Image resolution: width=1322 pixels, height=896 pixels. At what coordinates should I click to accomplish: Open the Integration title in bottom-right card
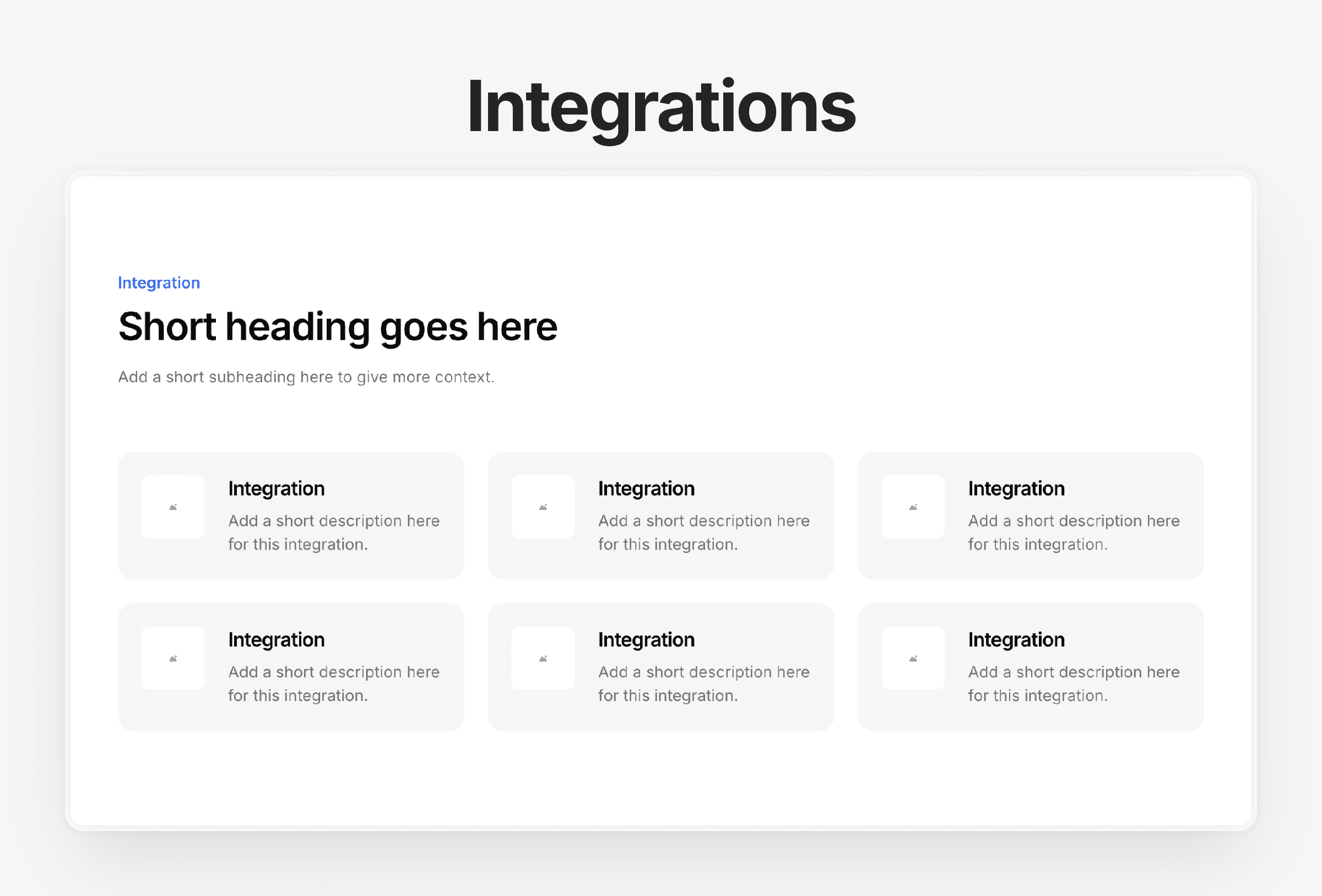1016,640
